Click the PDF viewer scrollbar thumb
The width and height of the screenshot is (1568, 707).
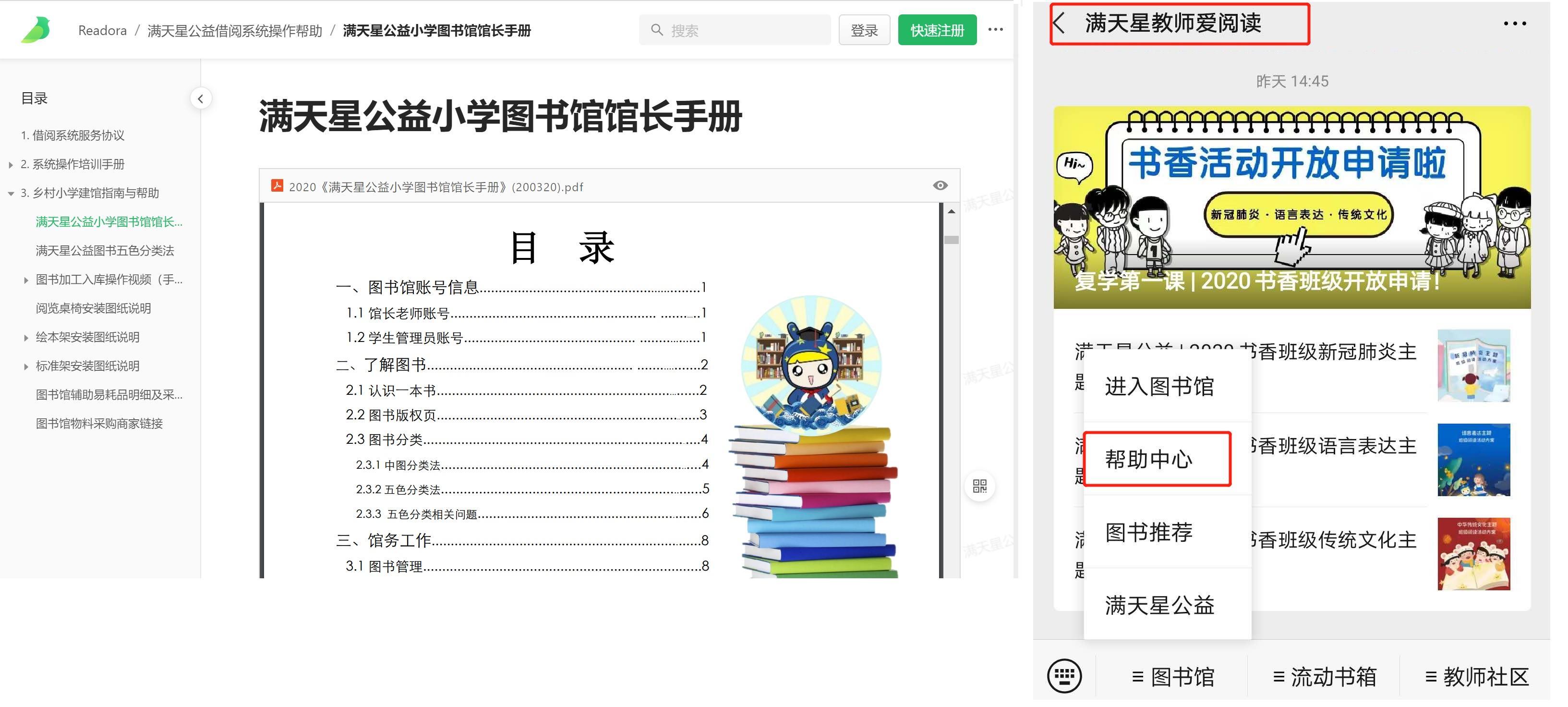coord(952,240)
